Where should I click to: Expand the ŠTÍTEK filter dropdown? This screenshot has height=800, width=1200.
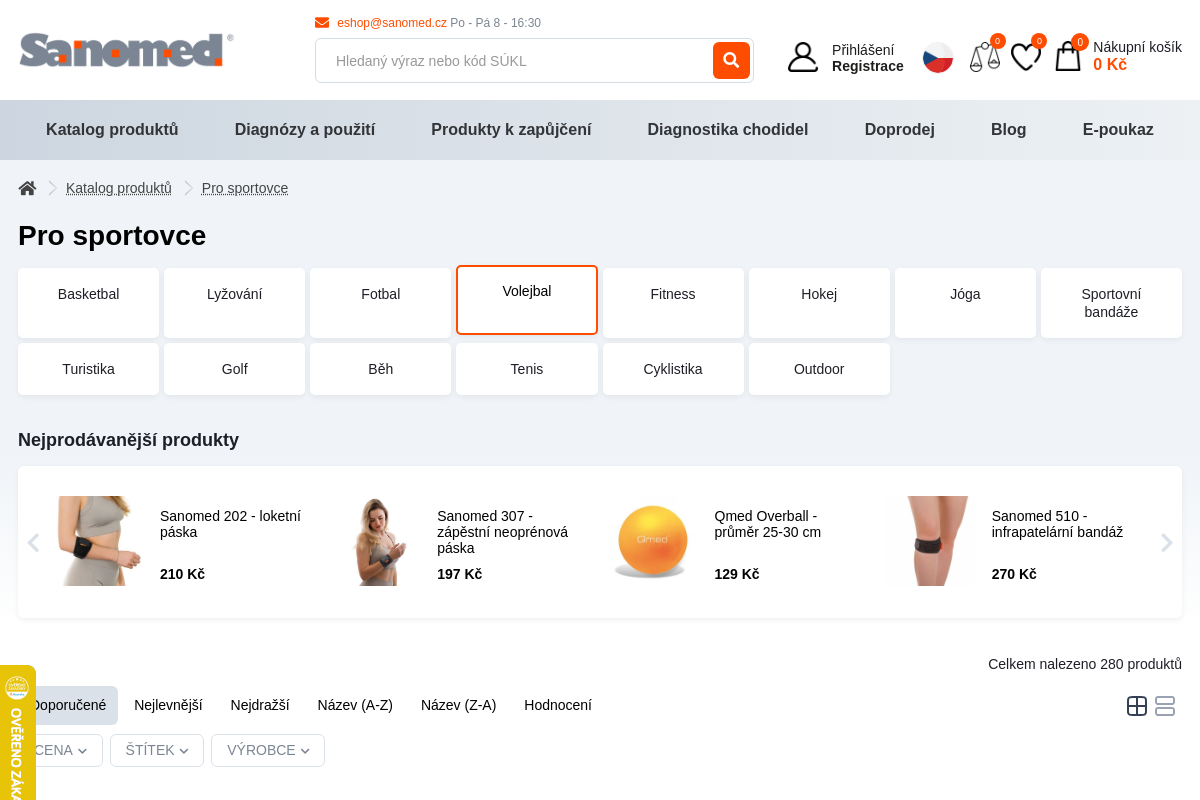[x=157, y=750]
